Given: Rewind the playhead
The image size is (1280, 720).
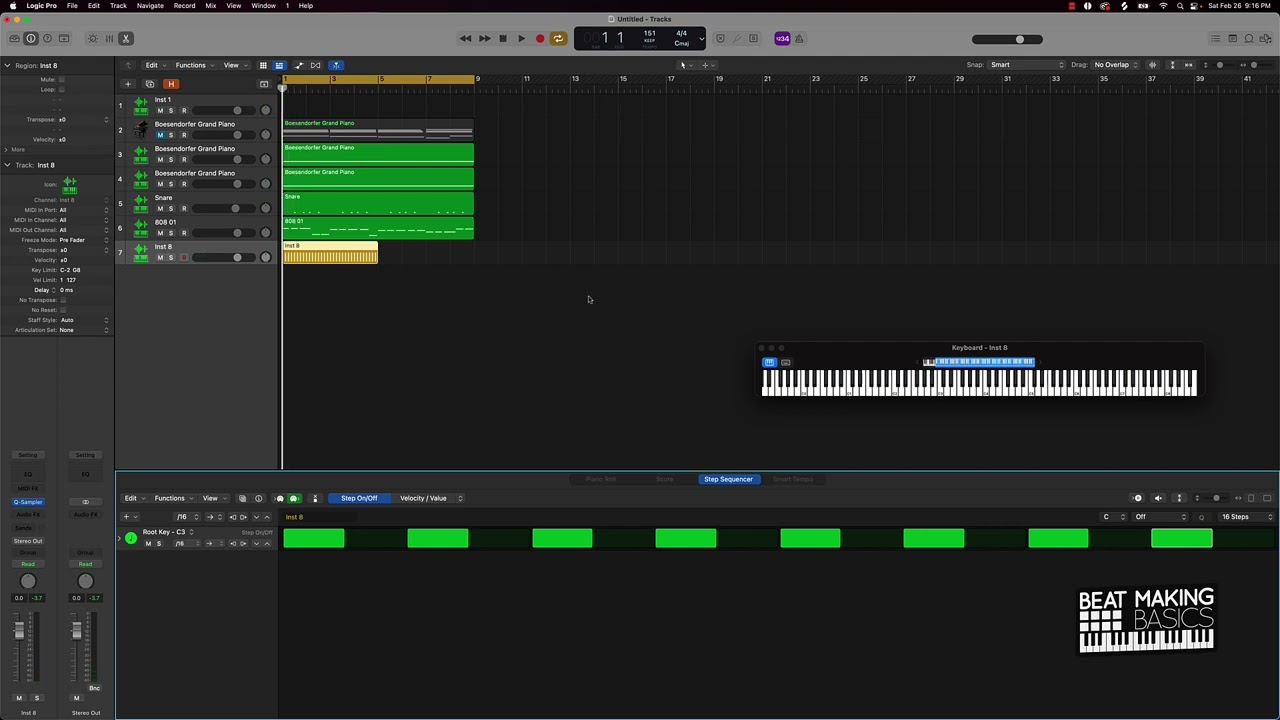Looking at the screenshot, I should coord(465,39).
